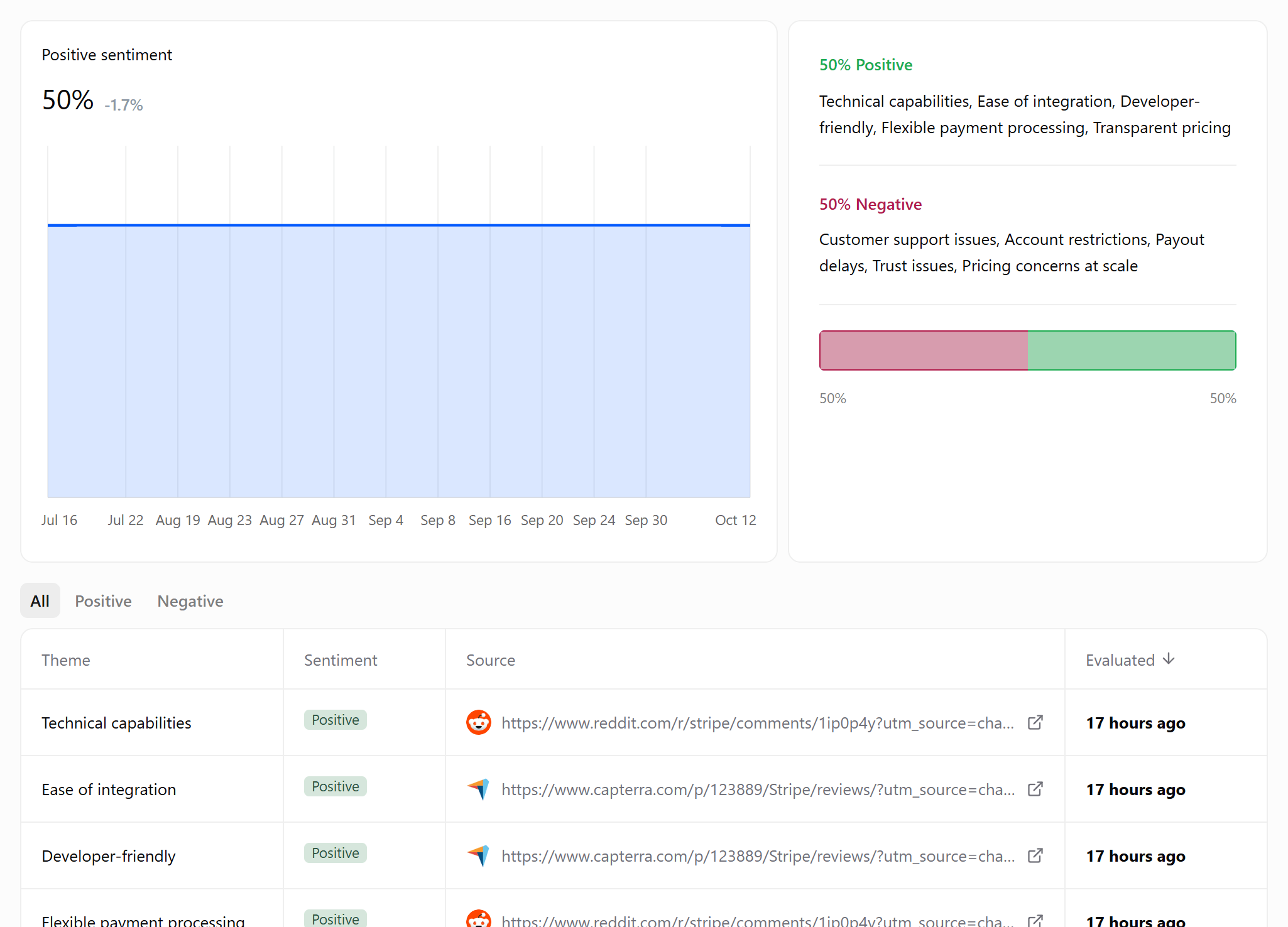Switch to the All tab
This screenshot has width=1288, height=927.
pyautogui.click(x=40, y=601)
